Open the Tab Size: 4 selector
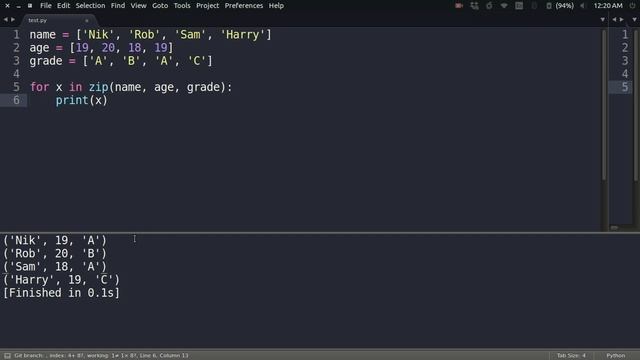Image resolution: width=640 pixels, height=360 pixels. point(571,356)
